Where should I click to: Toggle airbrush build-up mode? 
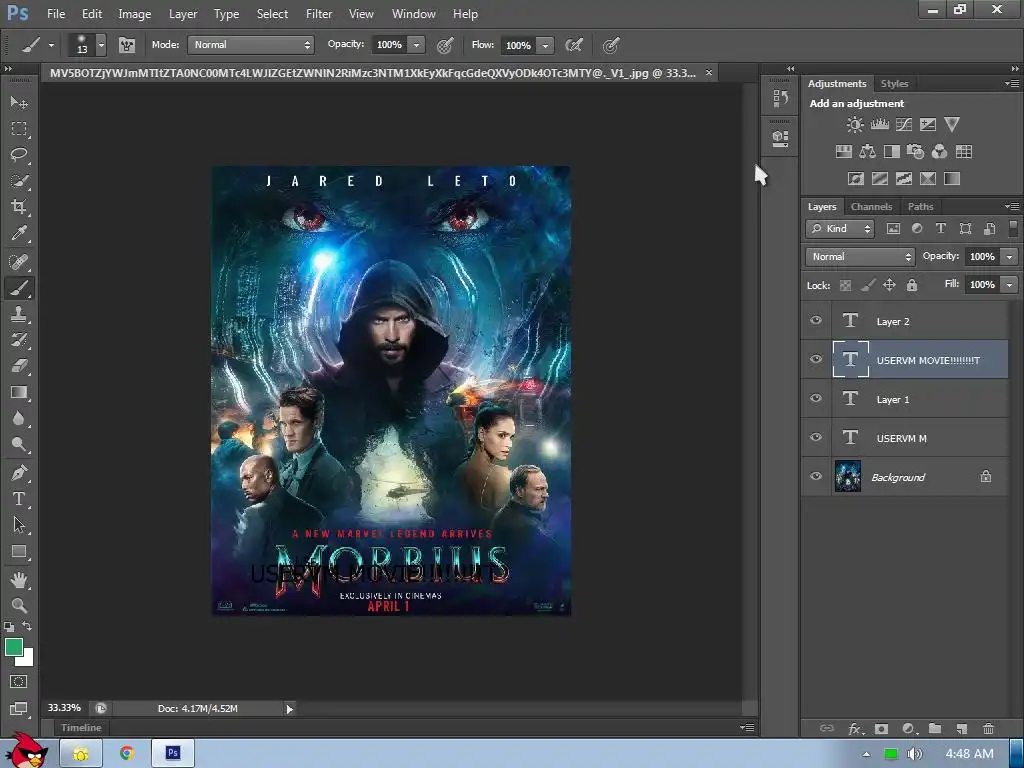573,45
